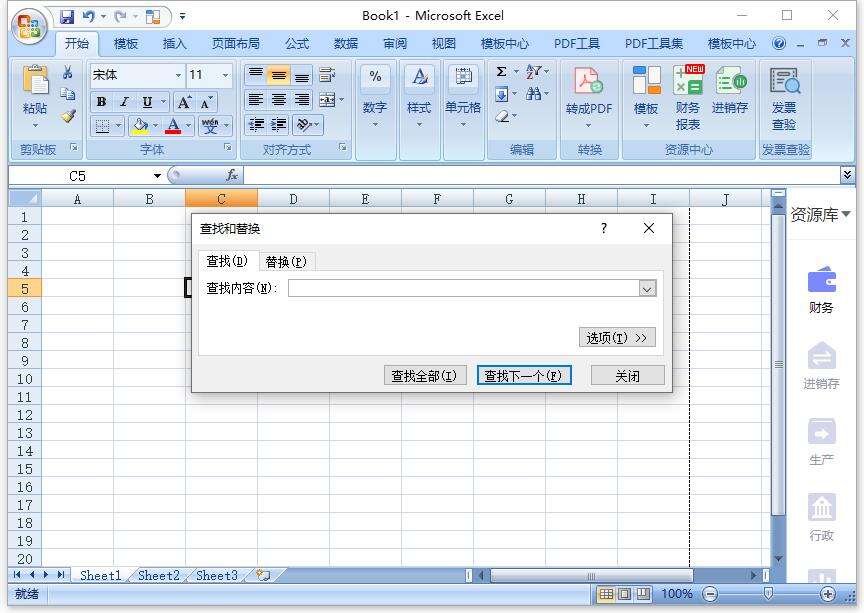This screenshot has height=613, width=864.
Task: Cut selection with the scissors icon
Action: 68,72
